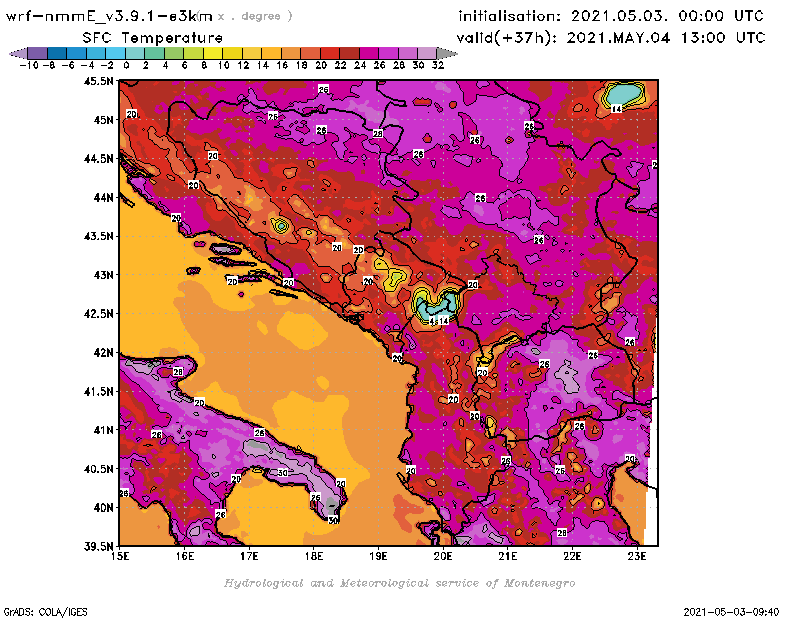Pick the green legend swatch between 4 and 6
Image resolution: width=800 pixels, height=618 pixels.
coord(174,53)
